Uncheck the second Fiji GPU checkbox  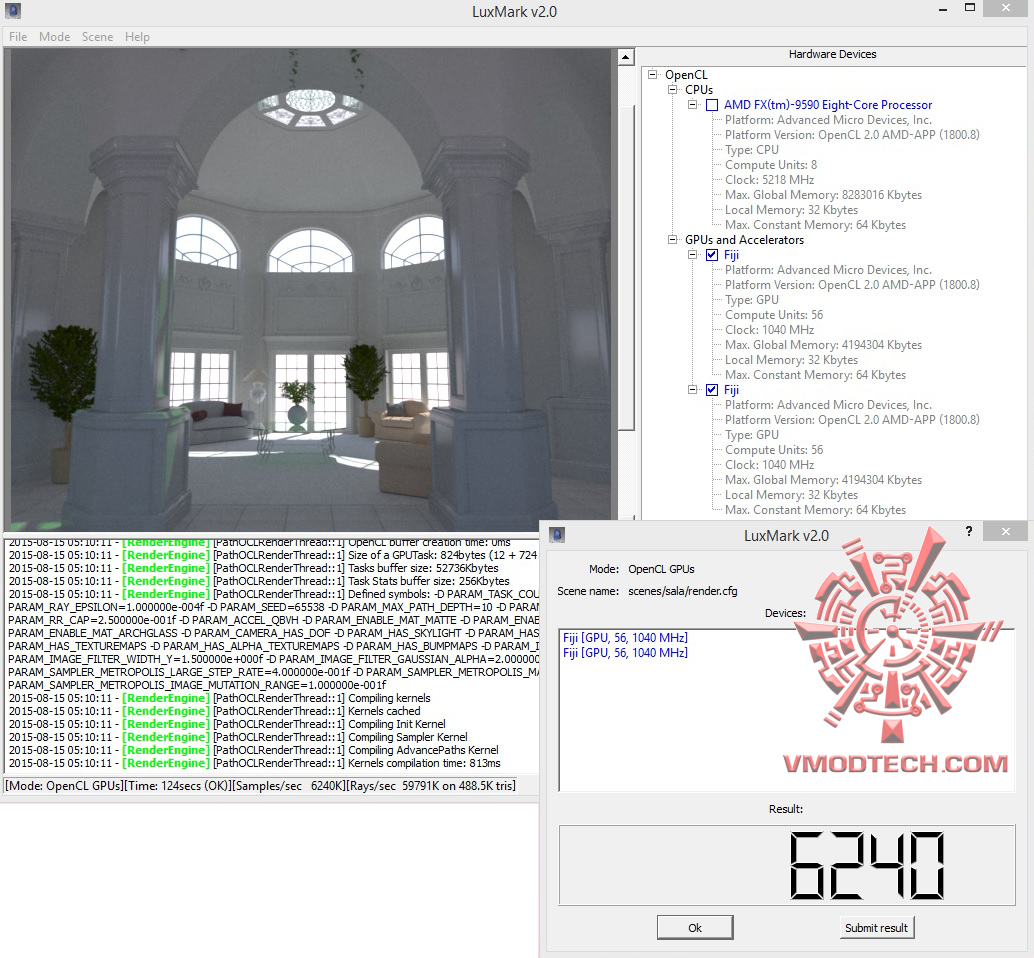712,390
